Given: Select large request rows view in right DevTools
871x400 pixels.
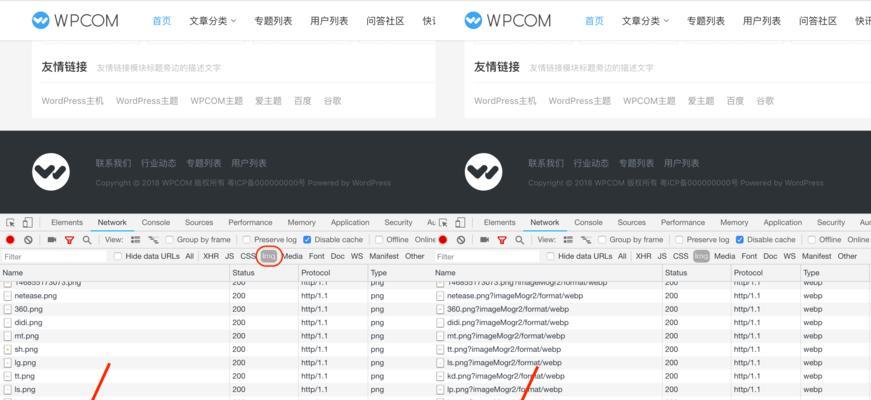Looking at the screenshot, I should click(568, 240).
